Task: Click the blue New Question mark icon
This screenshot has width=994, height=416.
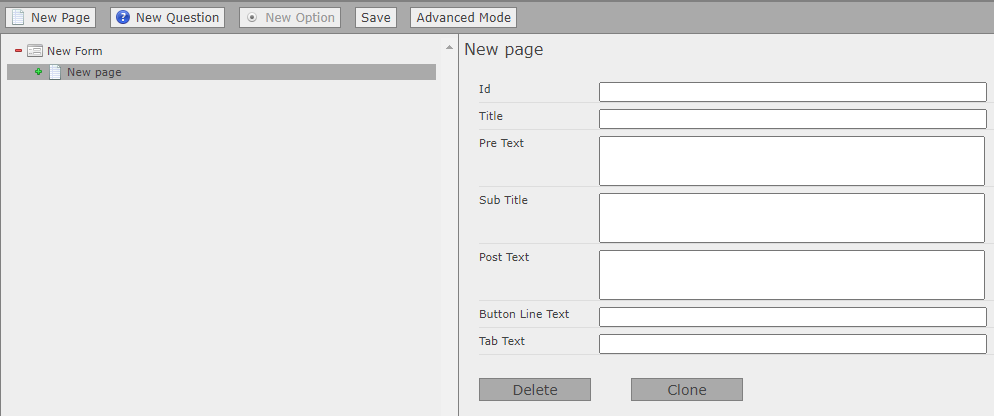Action: pos(123,18)
